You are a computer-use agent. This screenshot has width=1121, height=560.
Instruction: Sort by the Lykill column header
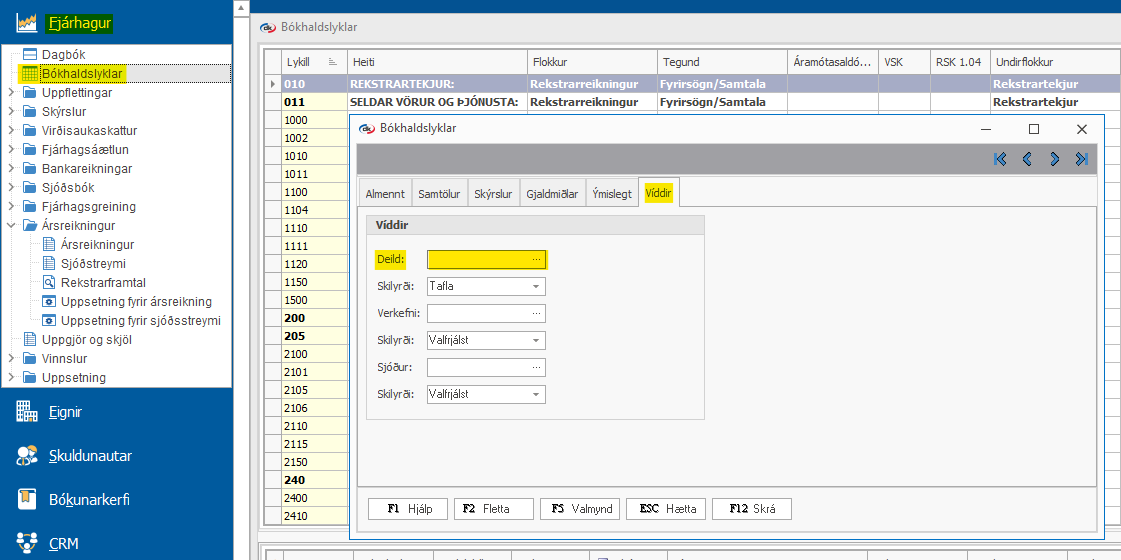pos(298,62)
